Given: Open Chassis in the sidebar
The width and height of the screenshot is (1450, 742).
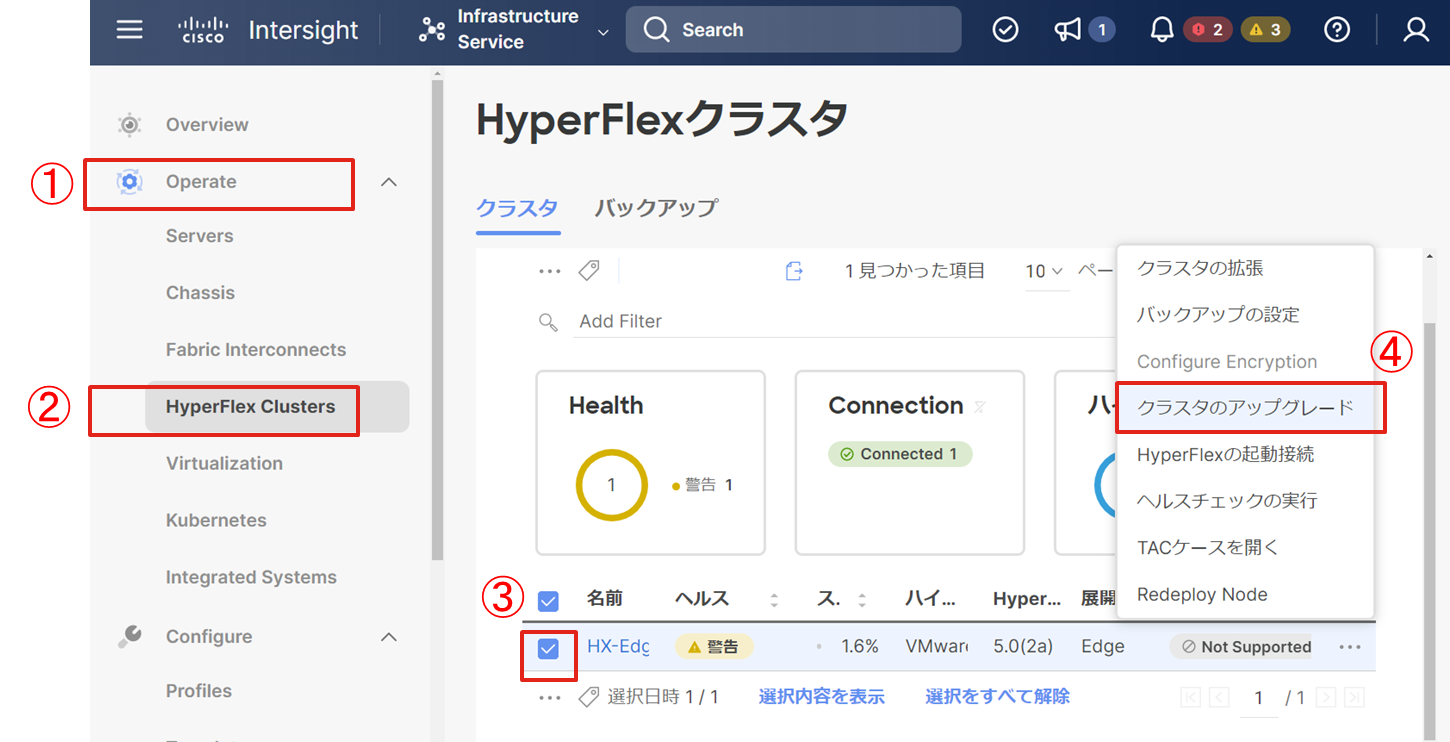Looking at the screenshot, I should pos(200,293).
